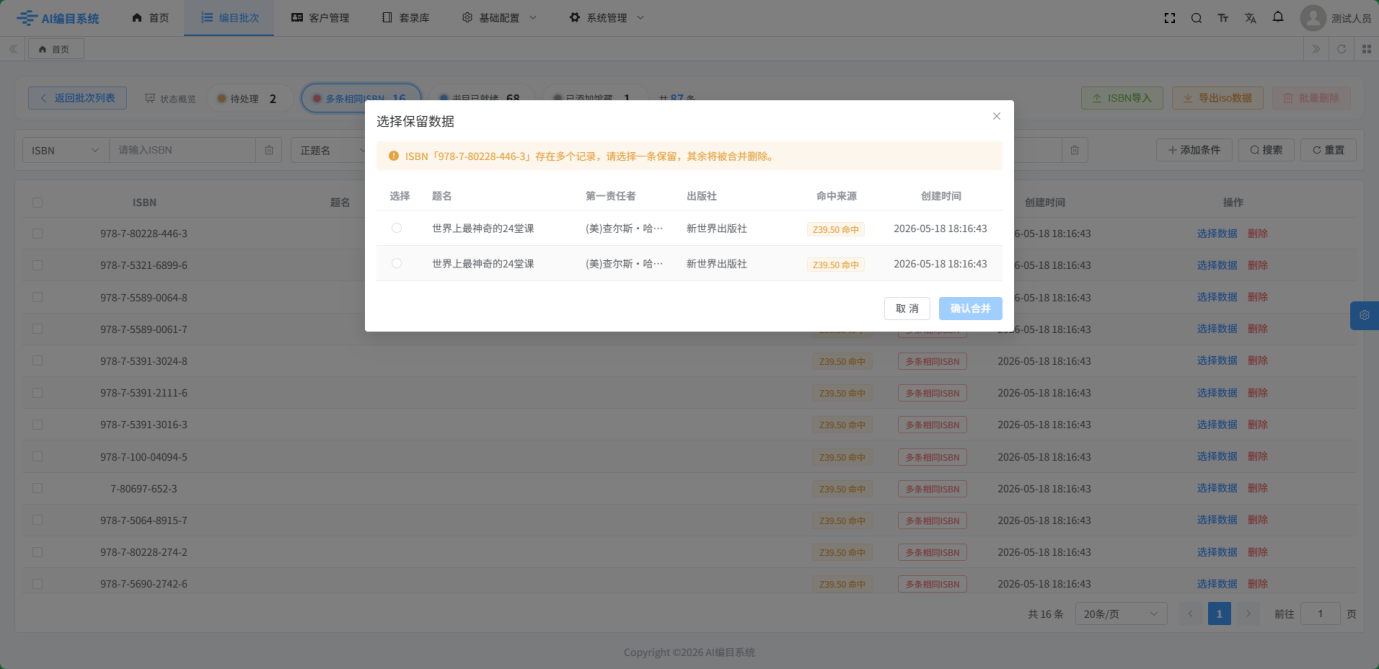
Task: Select the first record's radio button in the dialog
Action: point(397,228)
